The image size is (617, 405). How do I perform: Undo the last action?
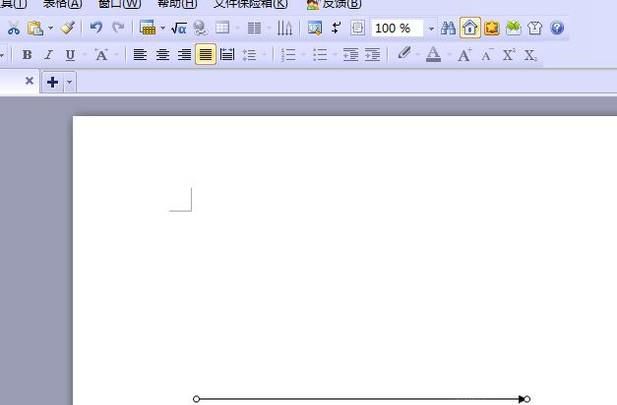[96, 28]
